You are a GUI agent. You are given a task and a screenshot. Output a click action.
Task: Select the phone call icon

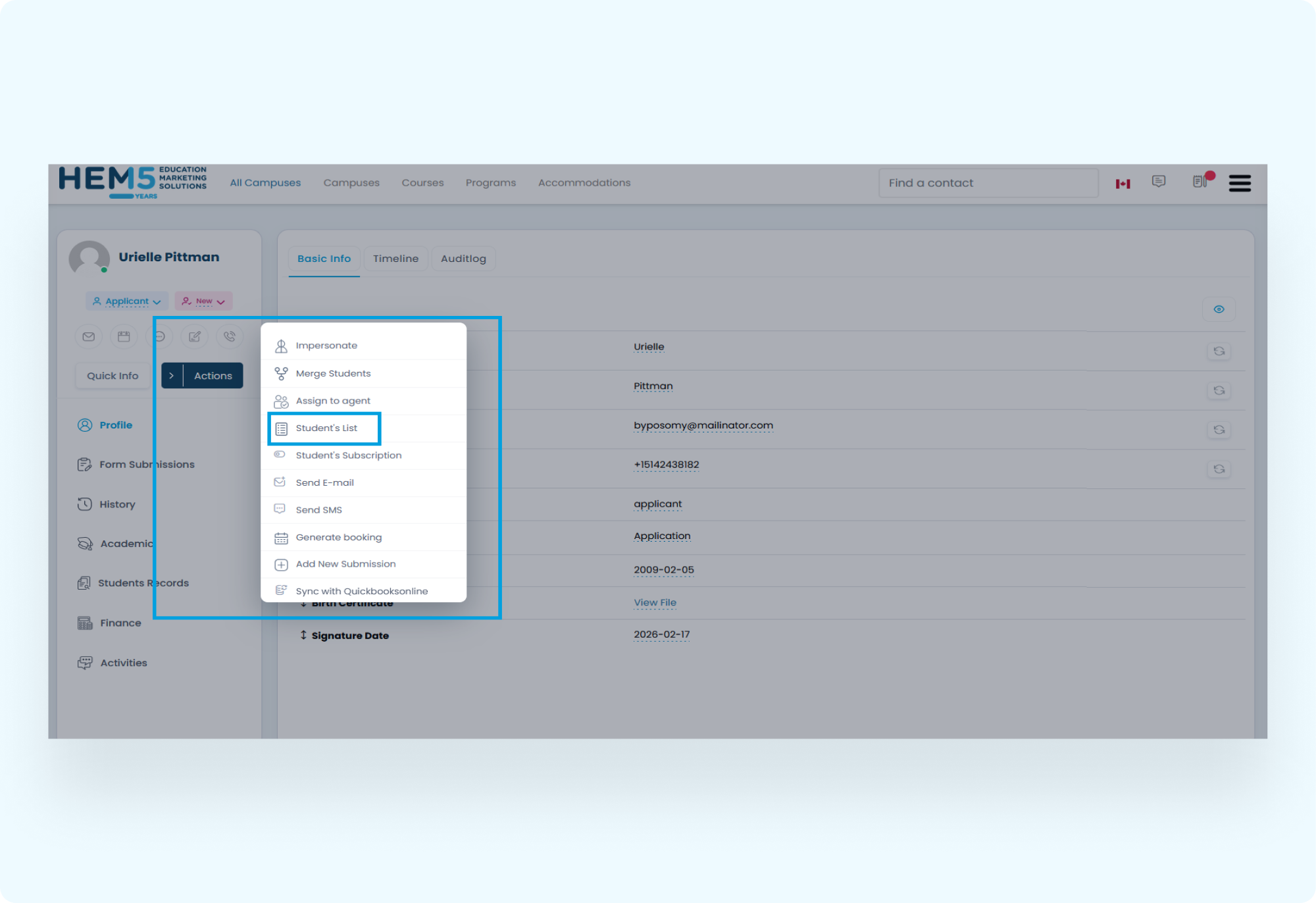coord(229,336)
